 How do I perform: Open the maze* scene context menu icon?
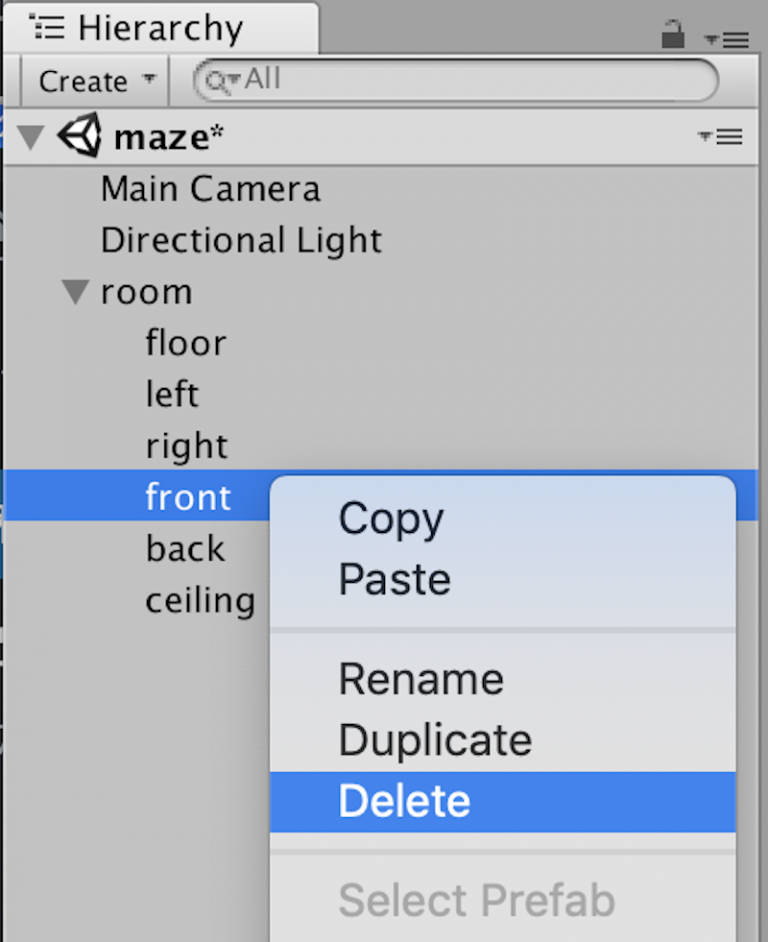click(722, 136)
